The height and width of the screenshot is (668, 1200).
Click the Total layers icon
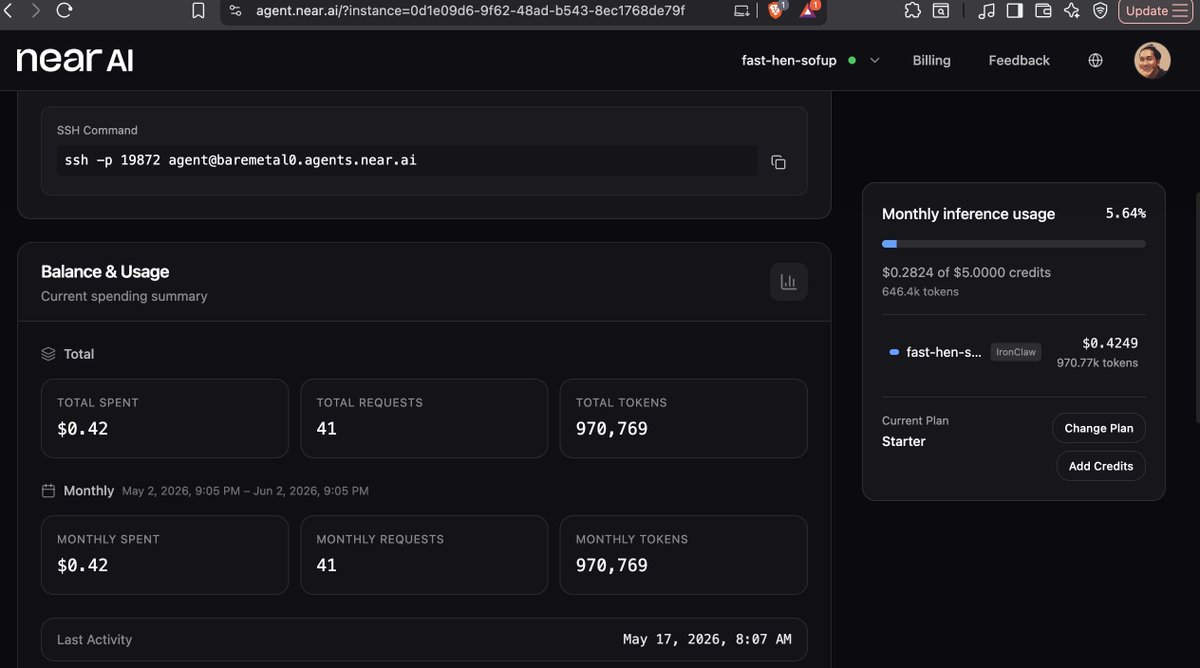tap(48, 354)
